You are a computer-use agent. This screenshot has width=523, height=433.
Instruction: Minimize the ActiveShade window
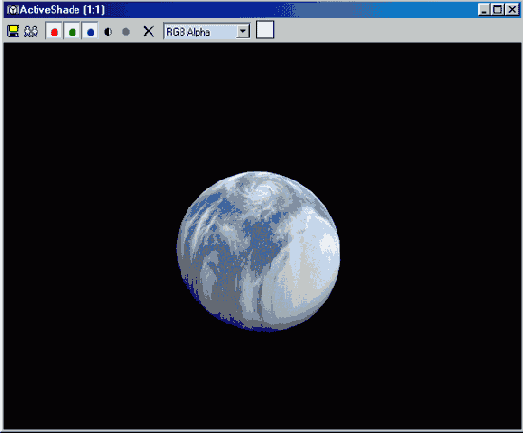[x=484, y=10]
